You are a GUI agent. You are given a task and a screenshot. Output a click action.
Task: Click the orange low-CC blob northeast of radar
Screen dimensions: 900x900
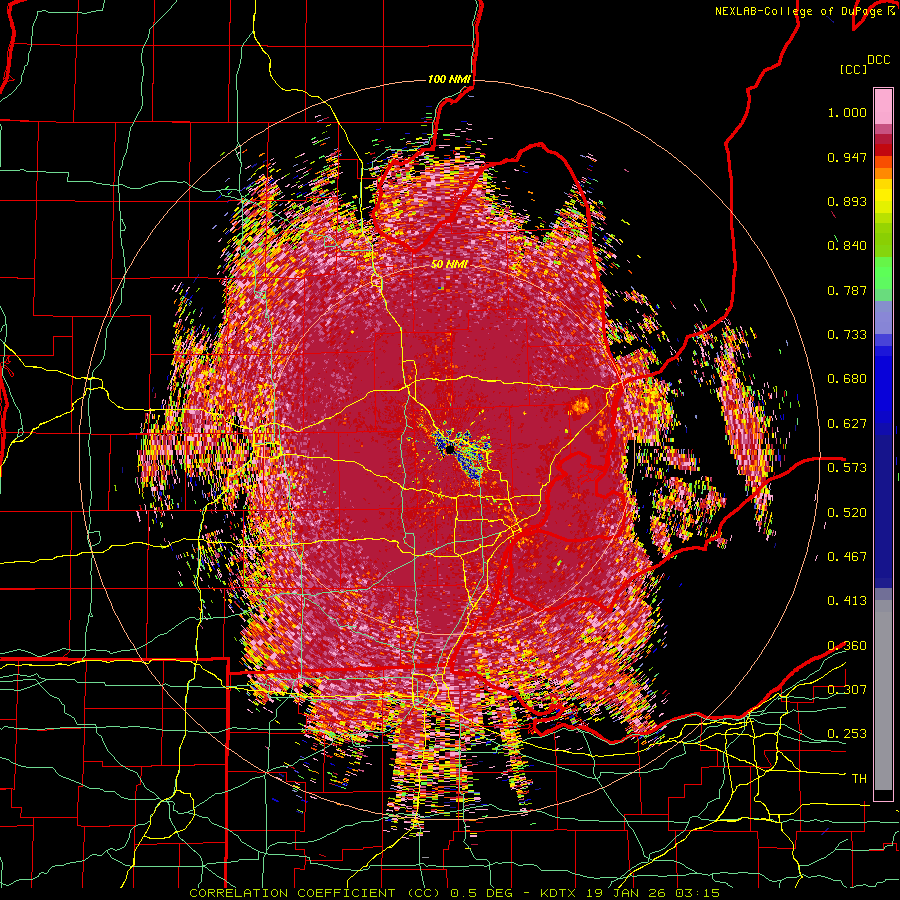[579, 406]
